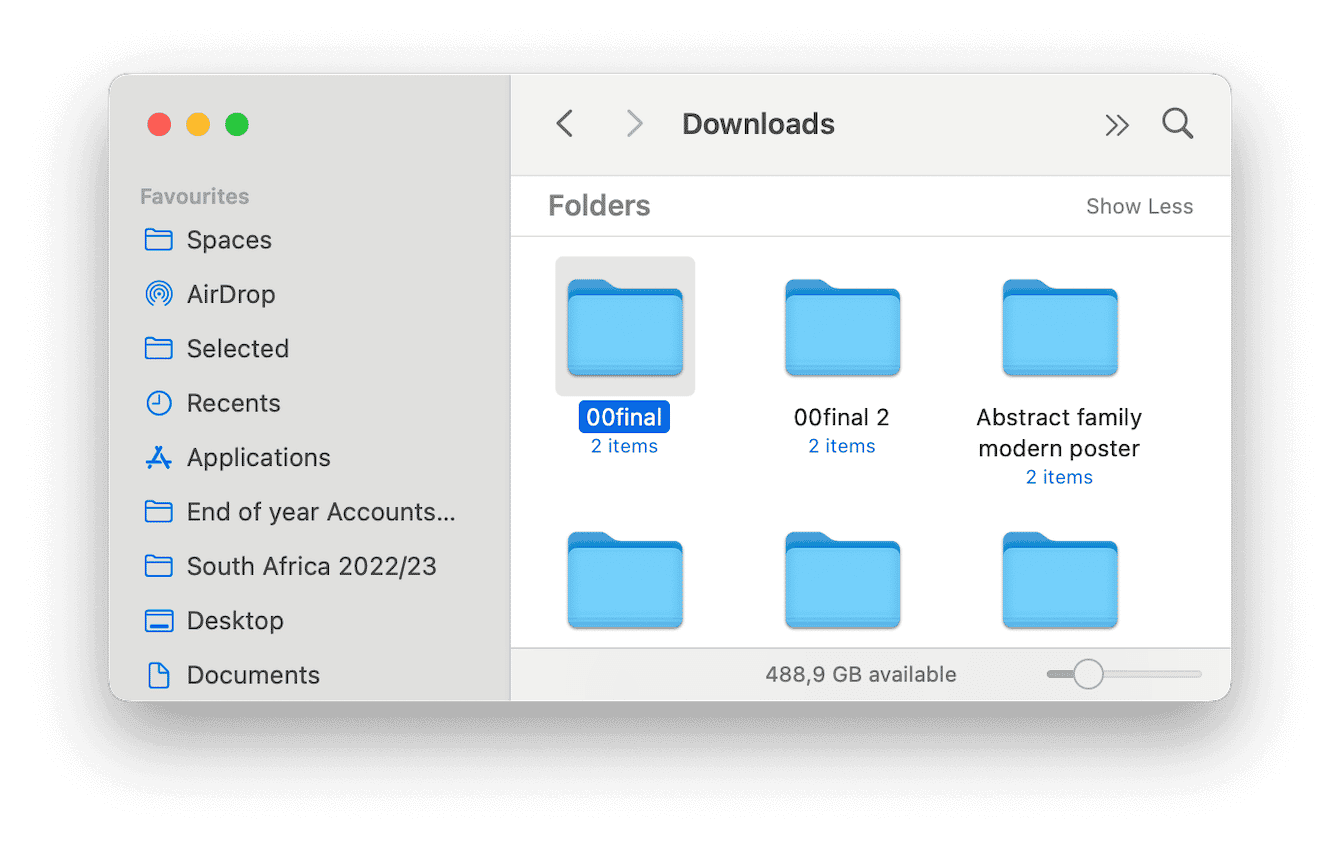Image resolution: width=1340 pixels, height=845 pixels.
Task: Click the back navigation arrow
Action: click(x=565, y=124)
